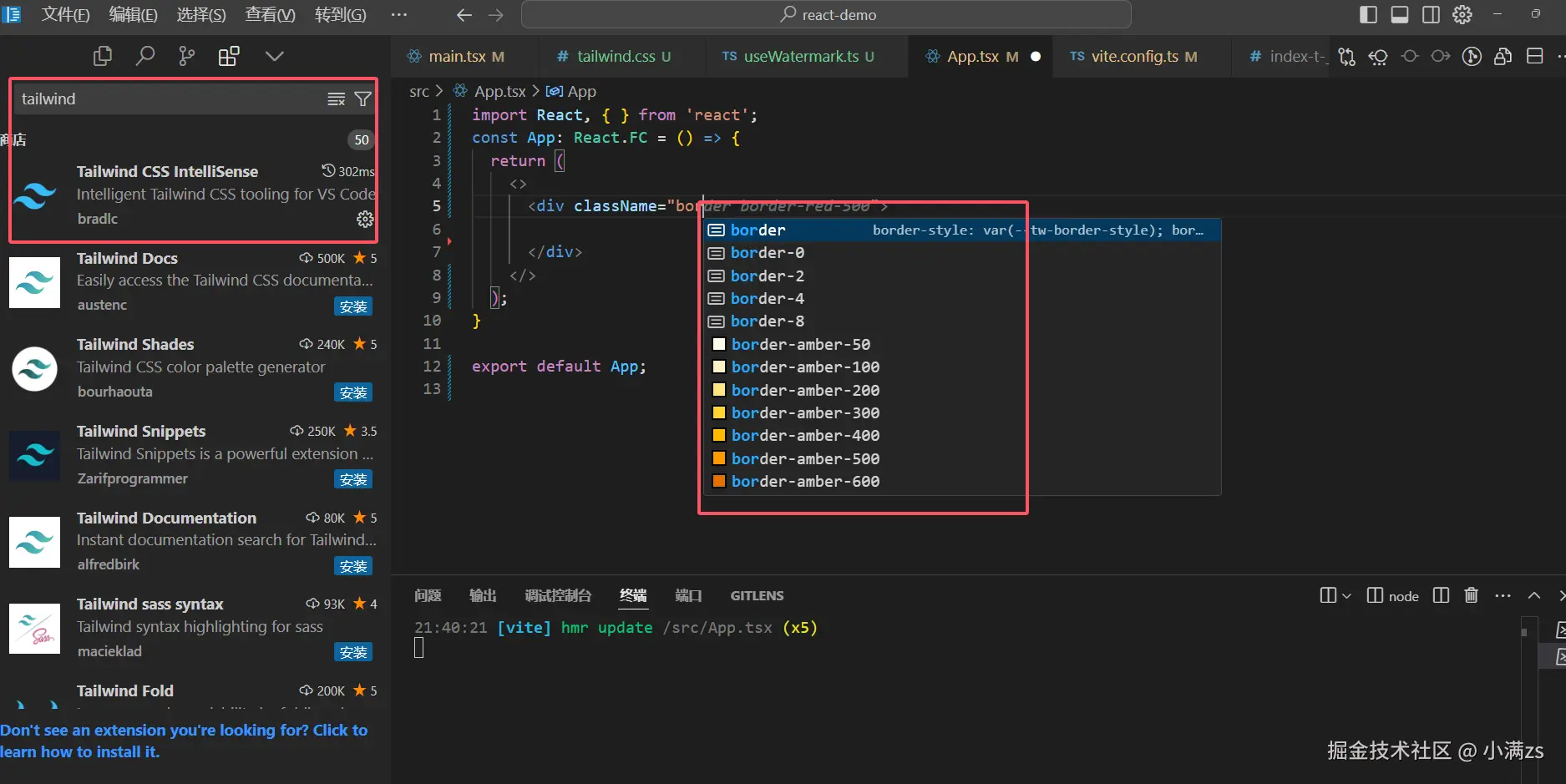The height and width of the screenshot is (784, 1566).
Task: Install the Tailwind Shades extension
Action: (352, 392)
